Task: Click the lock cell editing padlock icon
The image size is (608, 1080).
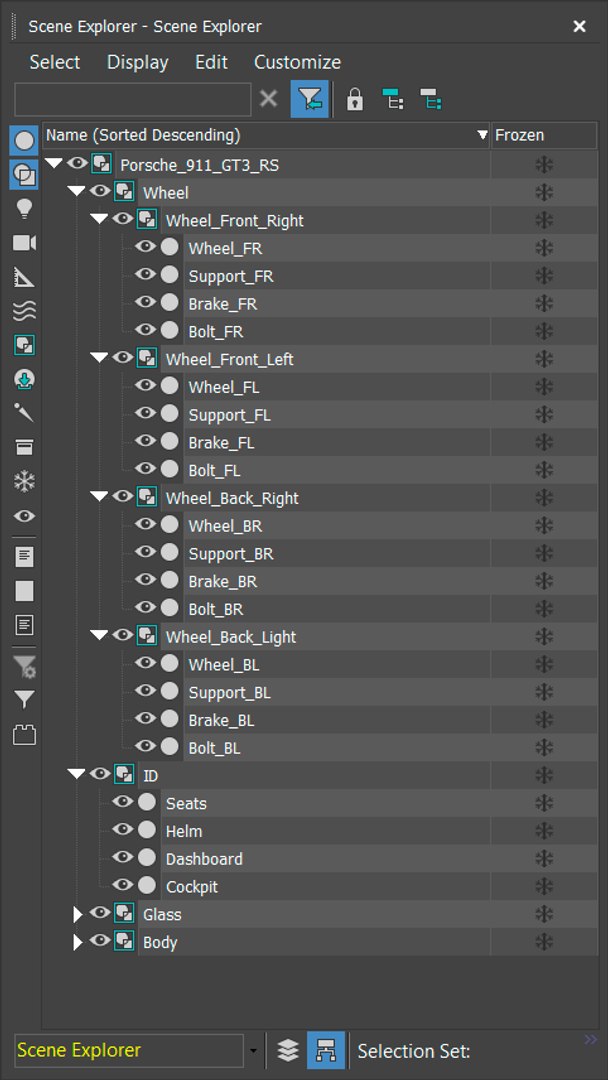Action: 355,100
